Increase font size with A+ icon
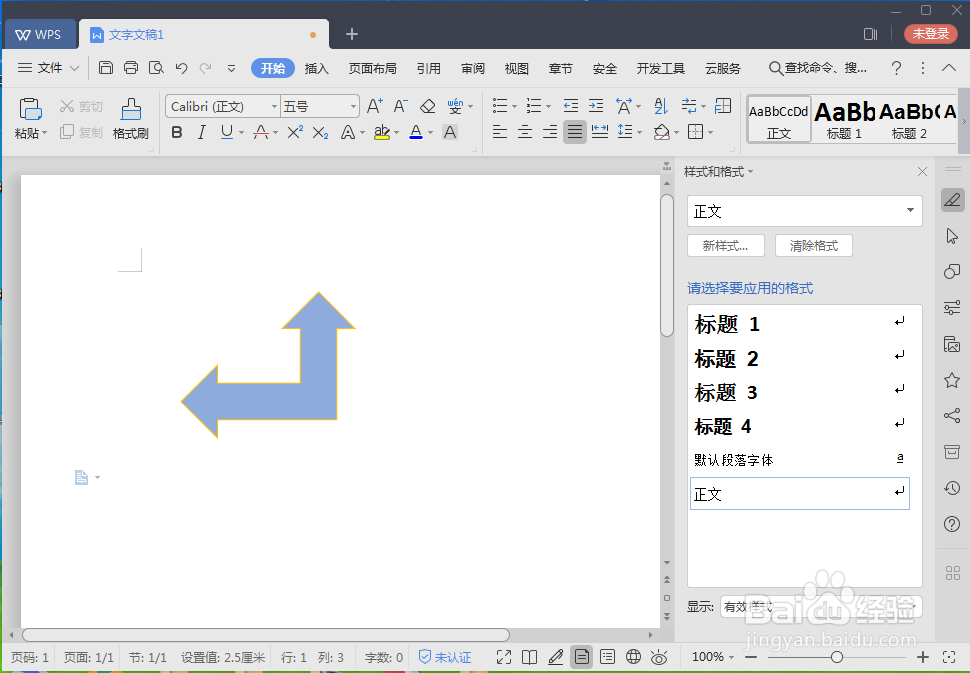Image resolution: width=970 pixels, height=673 pixels. (374, 106)
